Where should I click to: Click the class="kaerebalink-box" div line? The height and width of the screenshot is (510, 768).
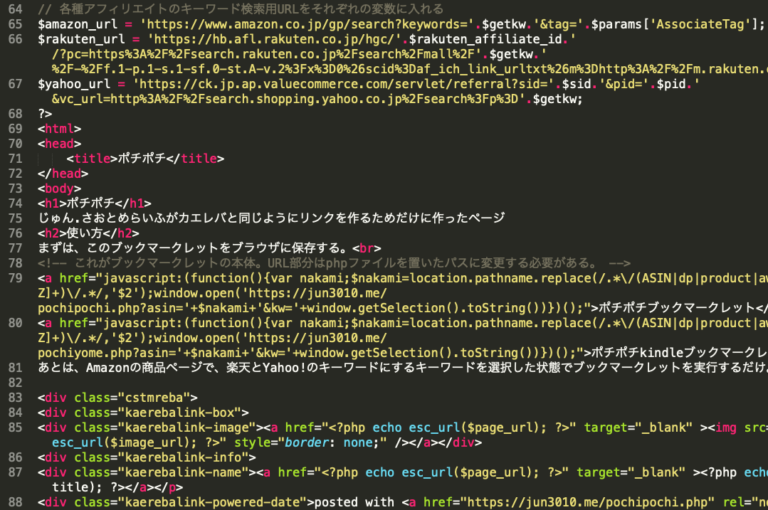(143, 413)
